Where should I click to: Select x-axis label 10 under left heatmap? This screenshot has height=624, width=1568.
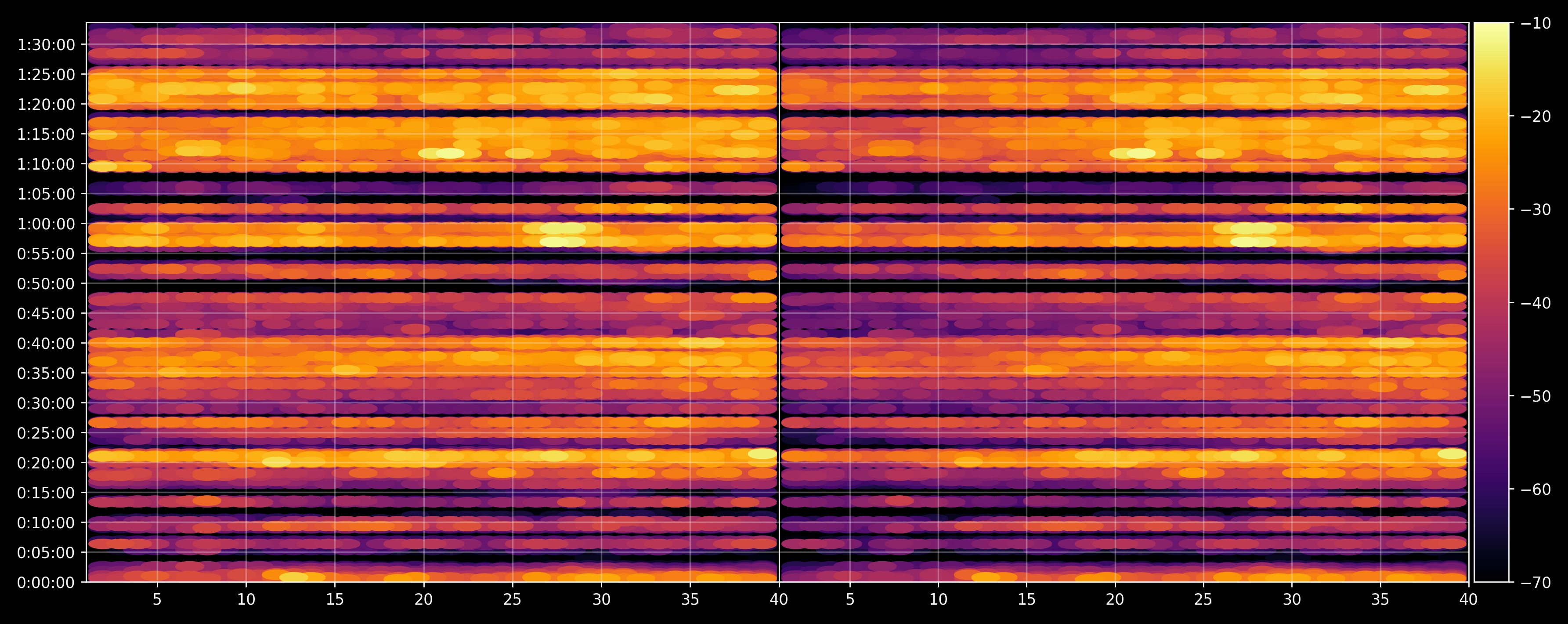pyautogui.click(x=246, y=600)
